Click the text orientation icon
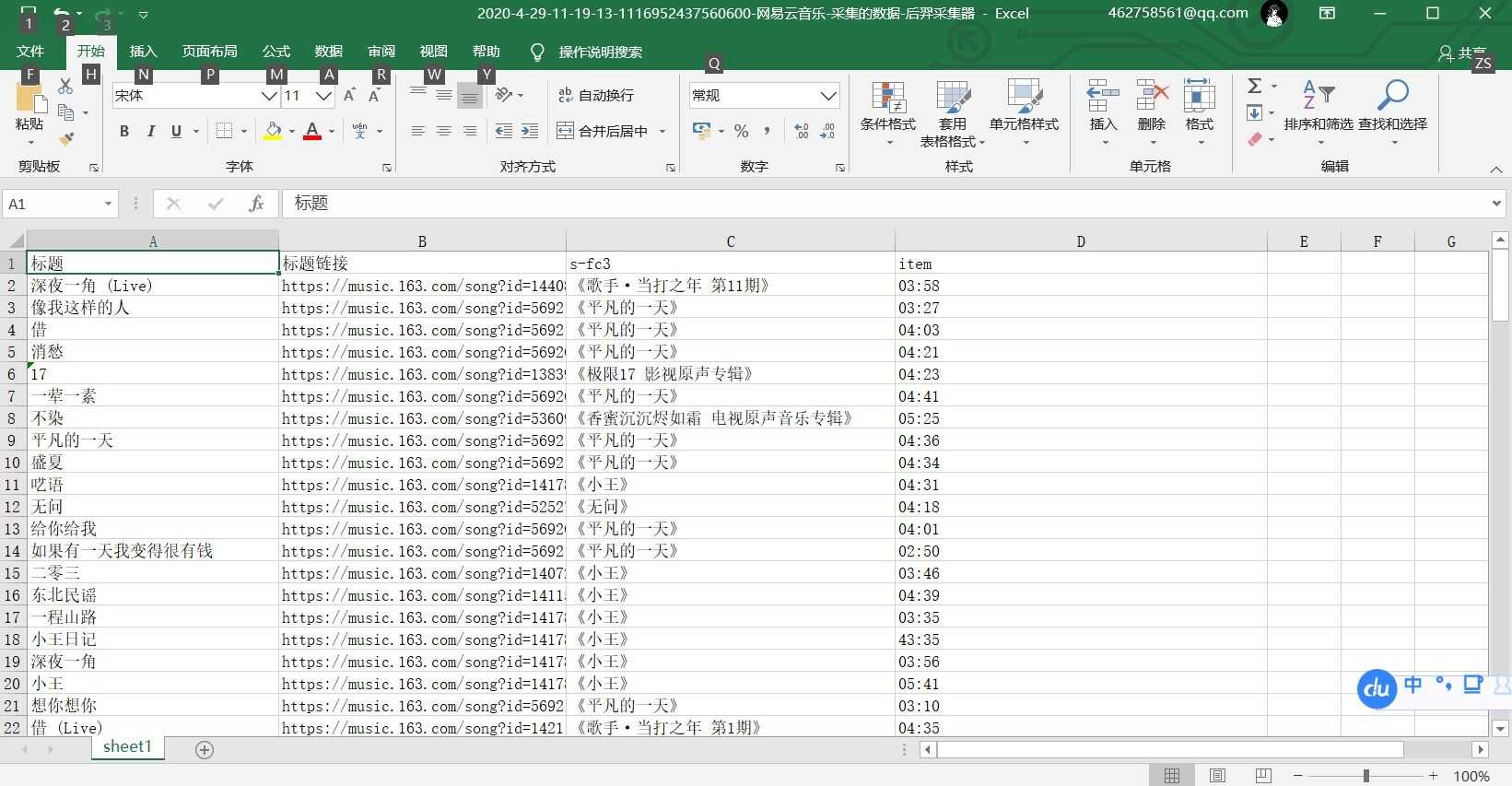The width and height of the screenshot is (1512, 786). (x=504, y=95)
